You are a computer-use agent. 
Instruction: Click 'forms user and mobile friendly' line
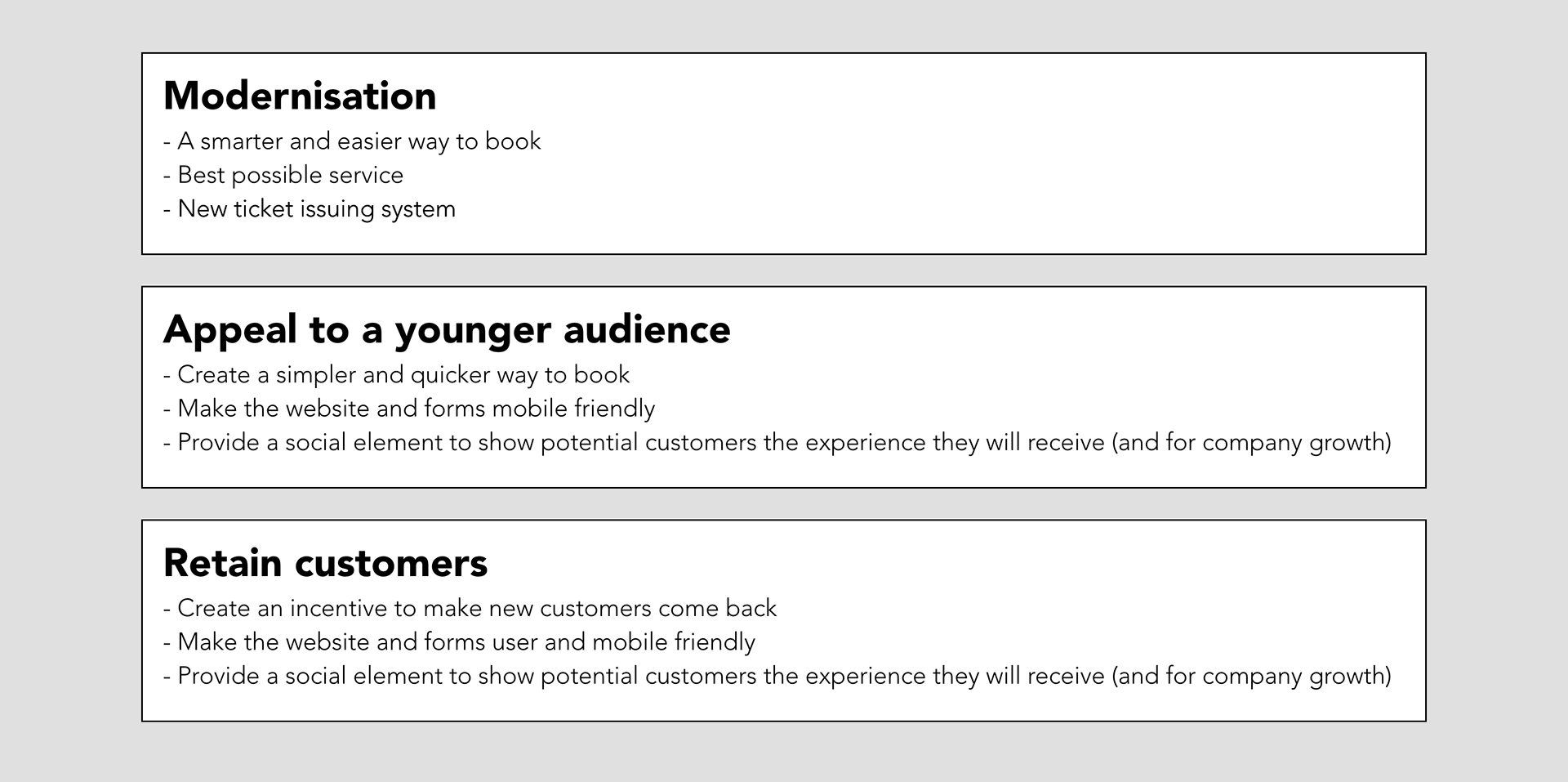click(x=459, y=642)
